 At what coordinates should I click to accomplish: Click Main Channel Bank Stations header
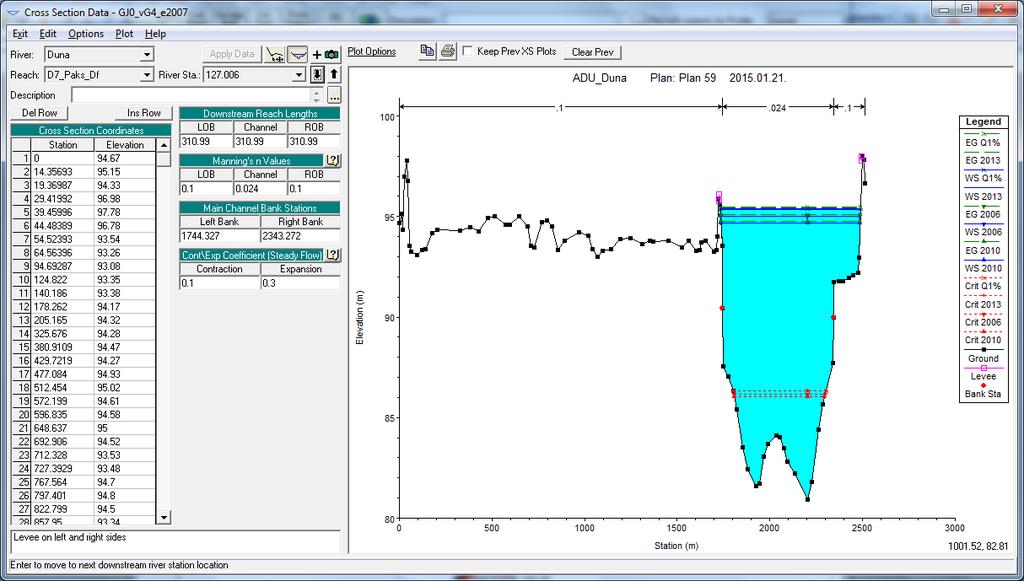pyautogui.click(x=259, y=208)
